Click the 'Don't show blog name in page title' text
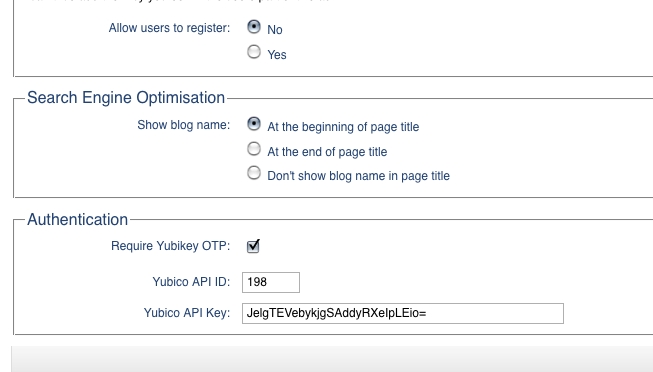This screenshot has height=372, width=653. click(x=359, y=176)
